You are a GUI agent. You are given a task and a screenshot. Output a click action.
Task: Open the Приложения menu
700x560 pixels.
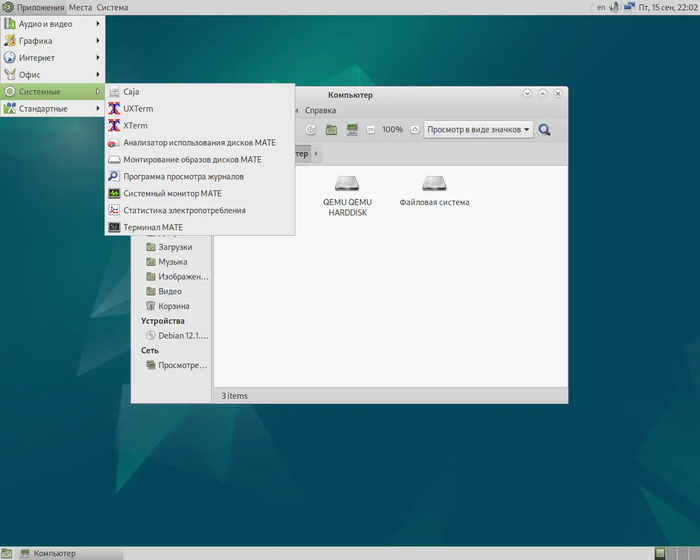33,7
